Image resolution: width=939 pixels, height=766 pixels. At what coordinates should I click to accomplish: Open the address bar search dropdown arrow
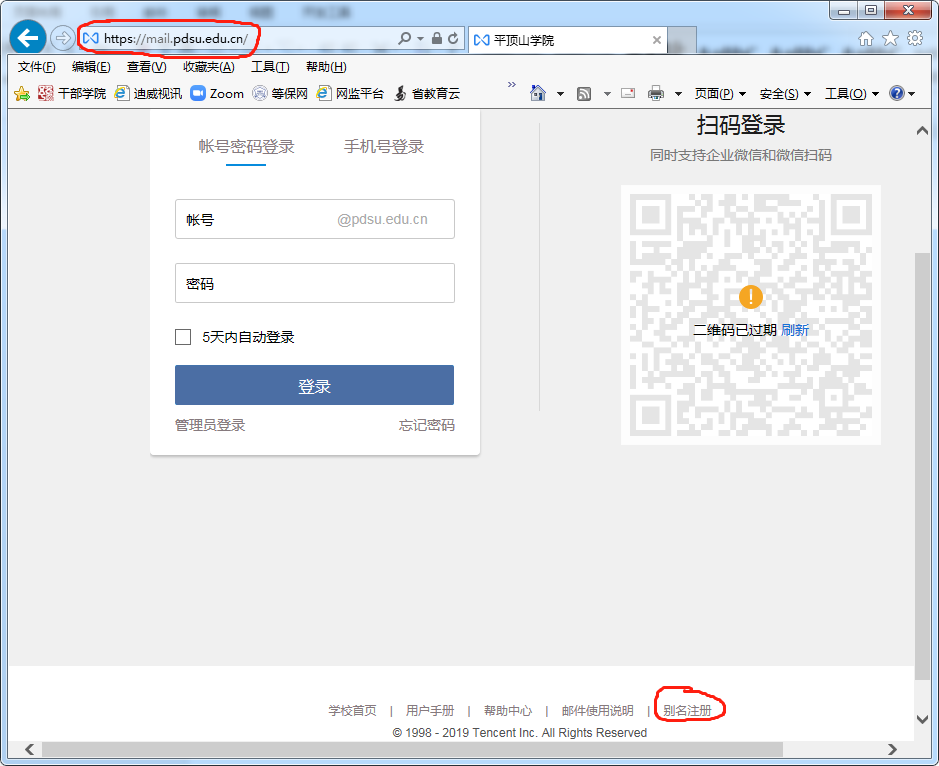click(420, 39)
